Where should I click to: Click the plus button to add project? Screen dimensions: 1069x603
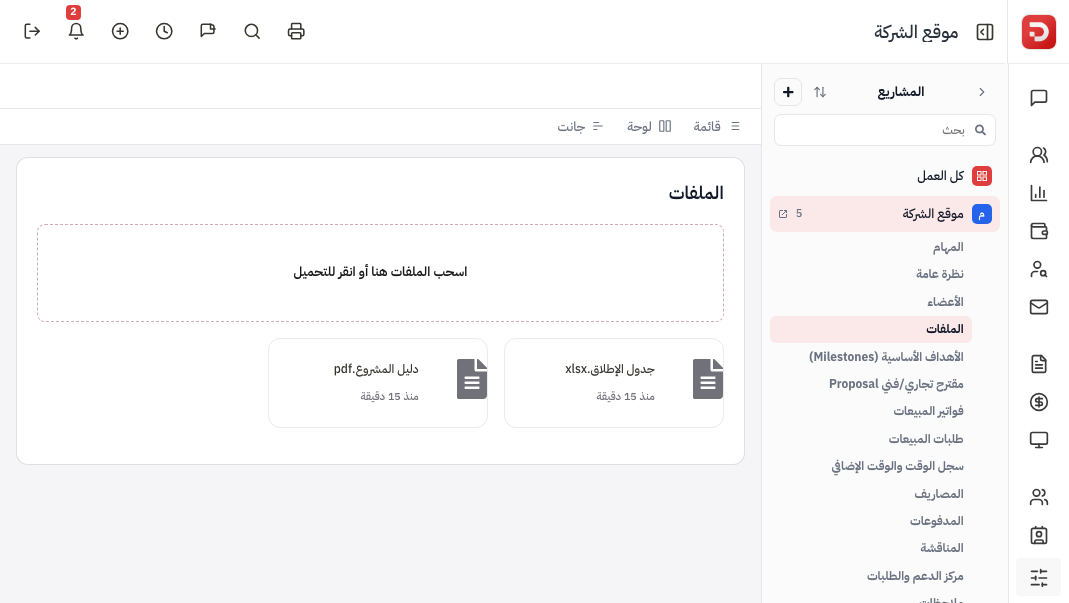[x=788, y=92]
